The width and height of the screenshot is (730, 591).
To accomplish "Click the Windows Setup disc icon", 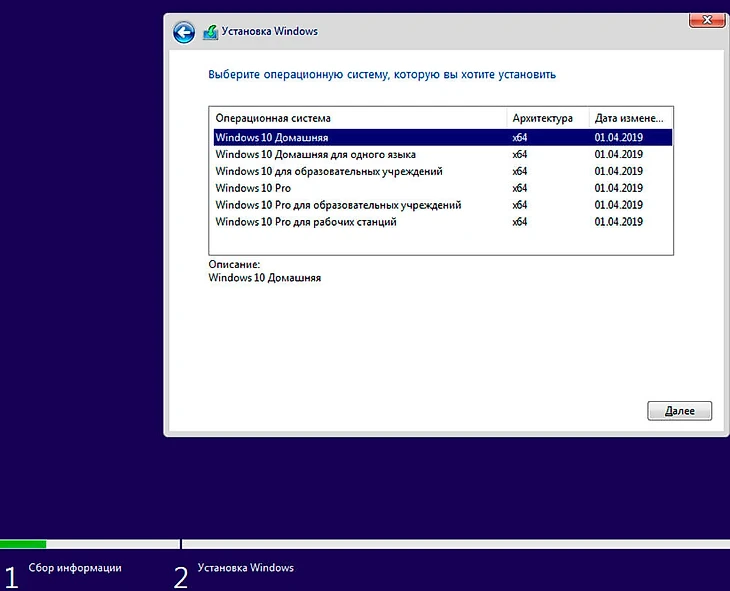I will click(x=210, y=33).
